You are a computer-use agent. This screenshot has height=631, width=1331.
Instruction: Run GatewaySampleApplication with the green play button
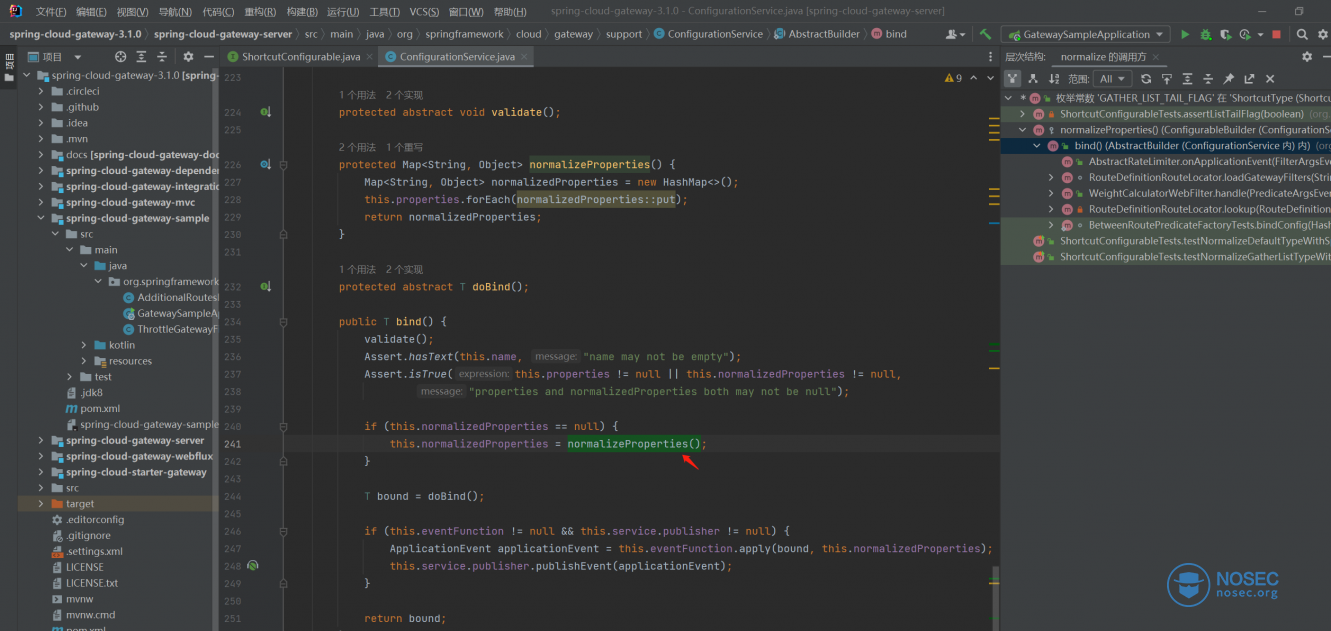(1185, 34)
